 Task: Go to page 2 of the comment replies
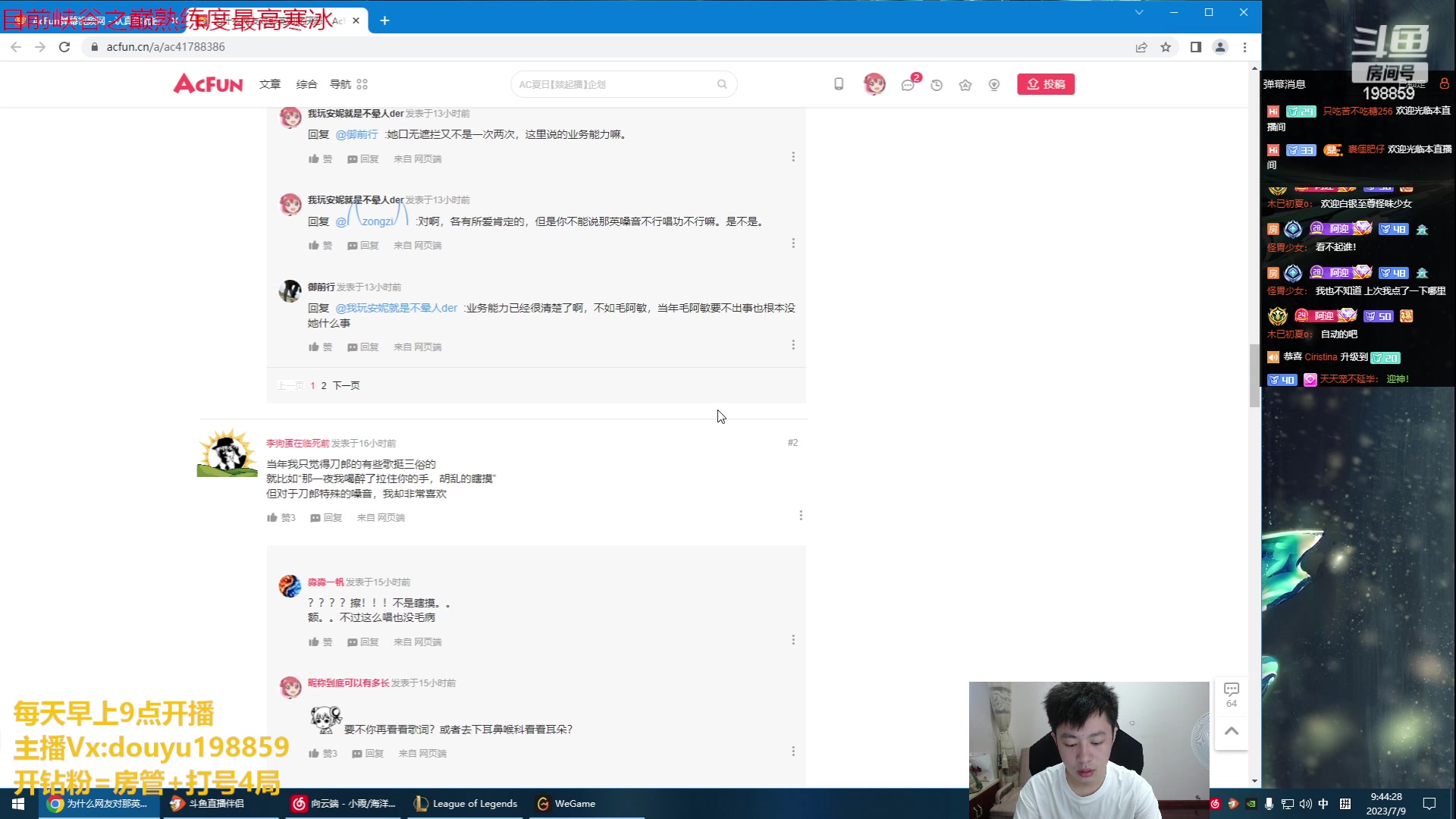(x=324, y=385)
